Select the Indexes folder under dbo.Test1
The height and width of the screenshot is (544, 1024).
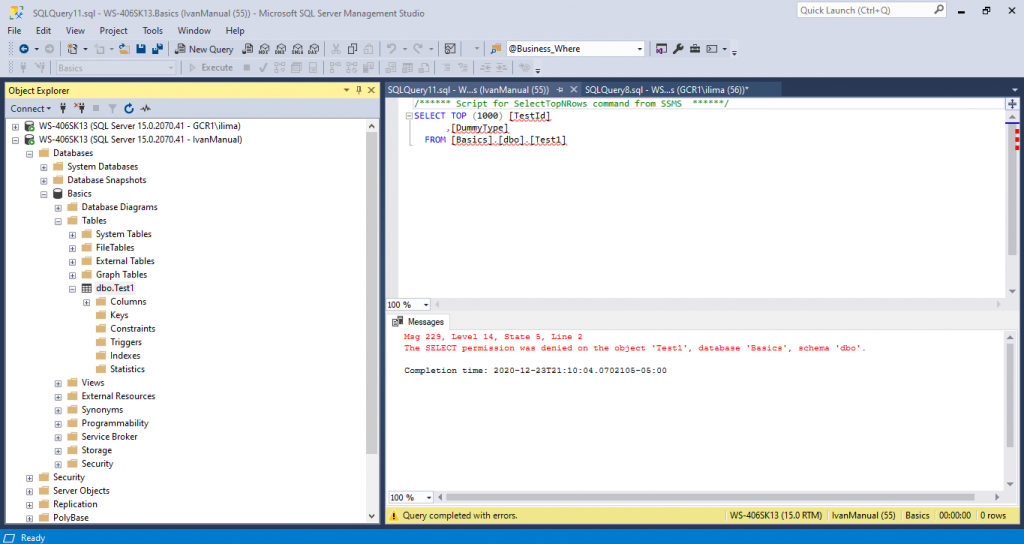coord(125,356)
